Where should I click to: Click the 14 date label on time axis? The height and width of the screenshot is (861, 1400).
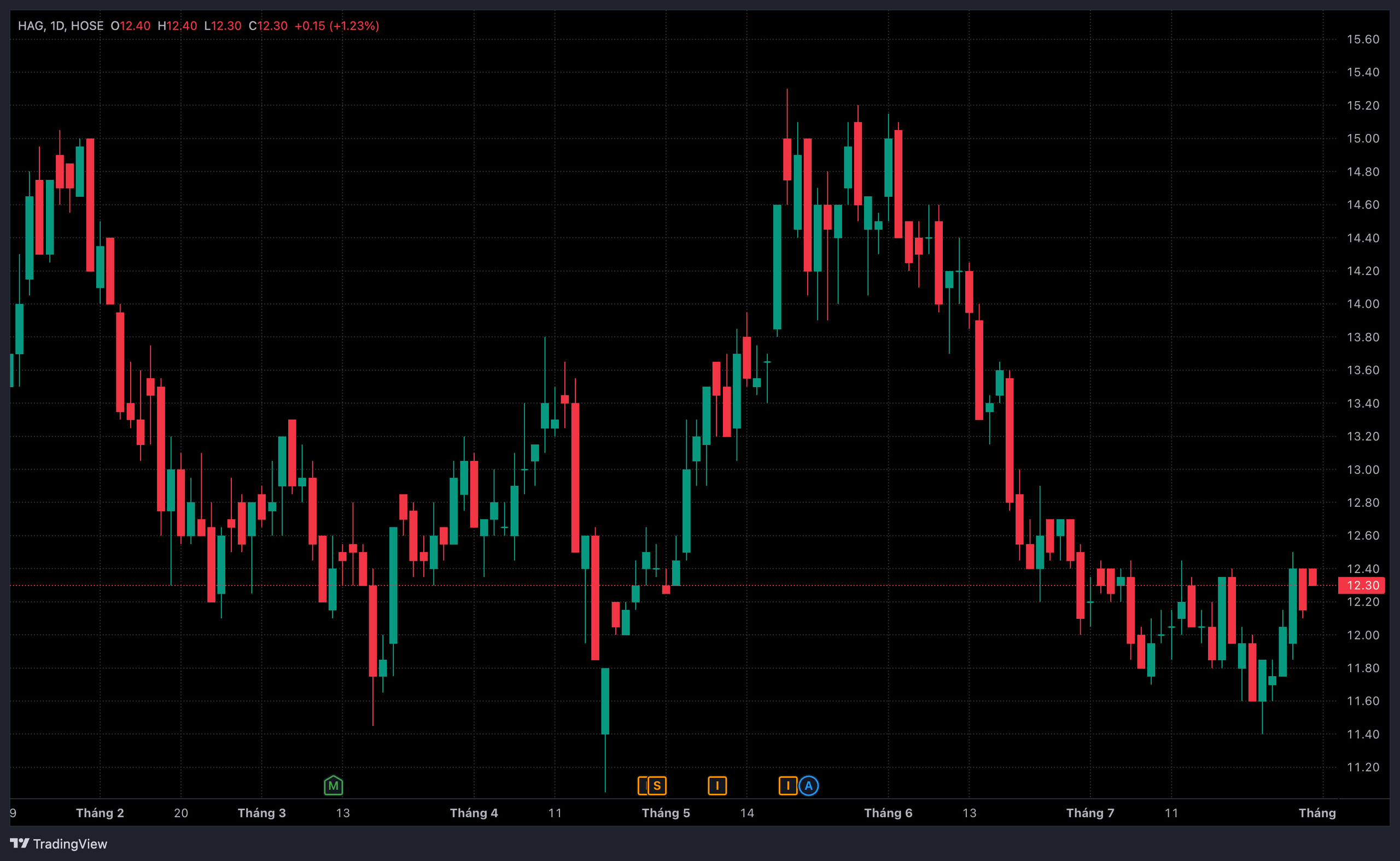[x=747, y=812]
